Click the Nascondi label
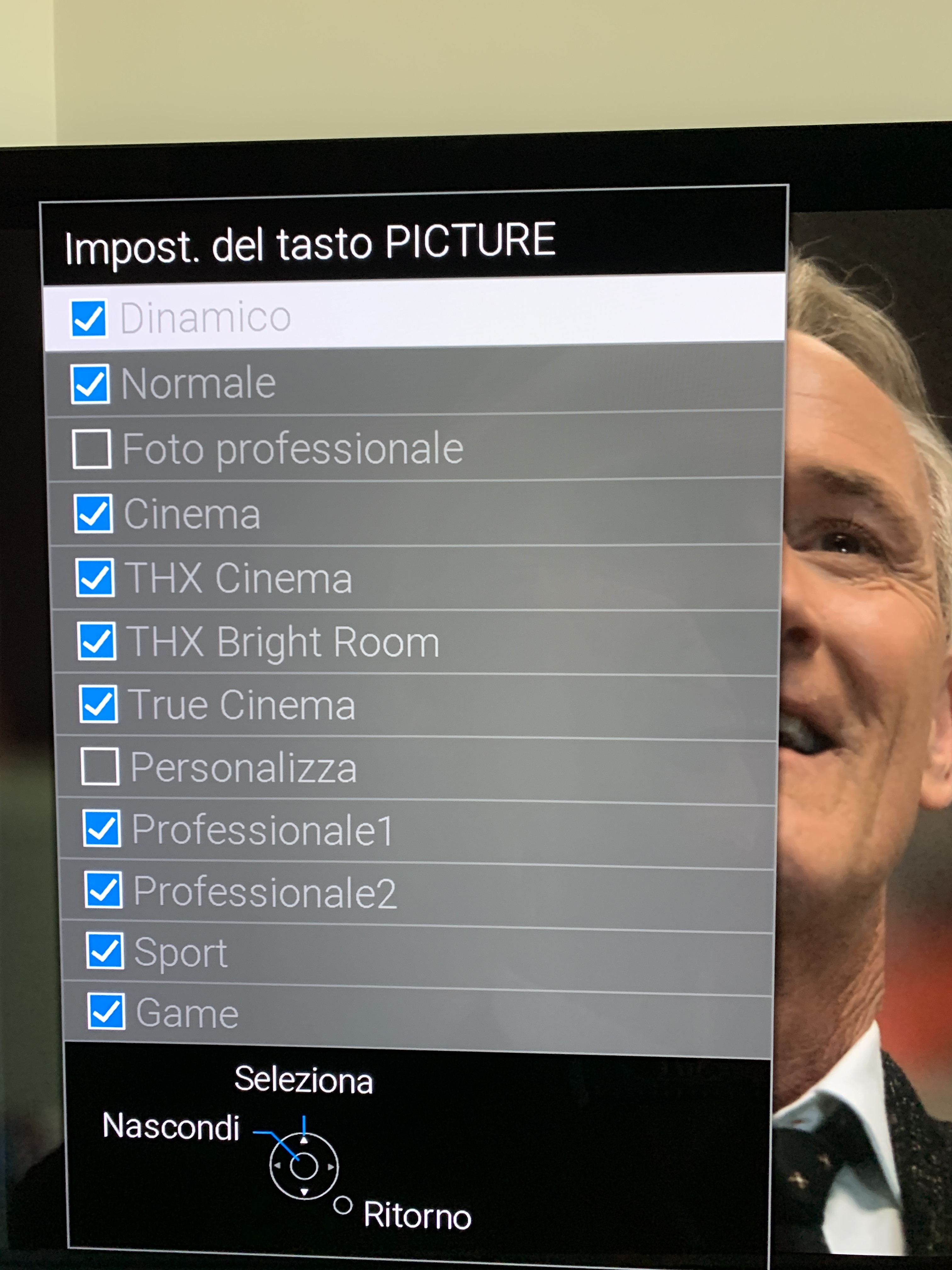Image resolution: width=952 pixels, height=1270 pixels. pyautogui.click(x=171, y=1126)
